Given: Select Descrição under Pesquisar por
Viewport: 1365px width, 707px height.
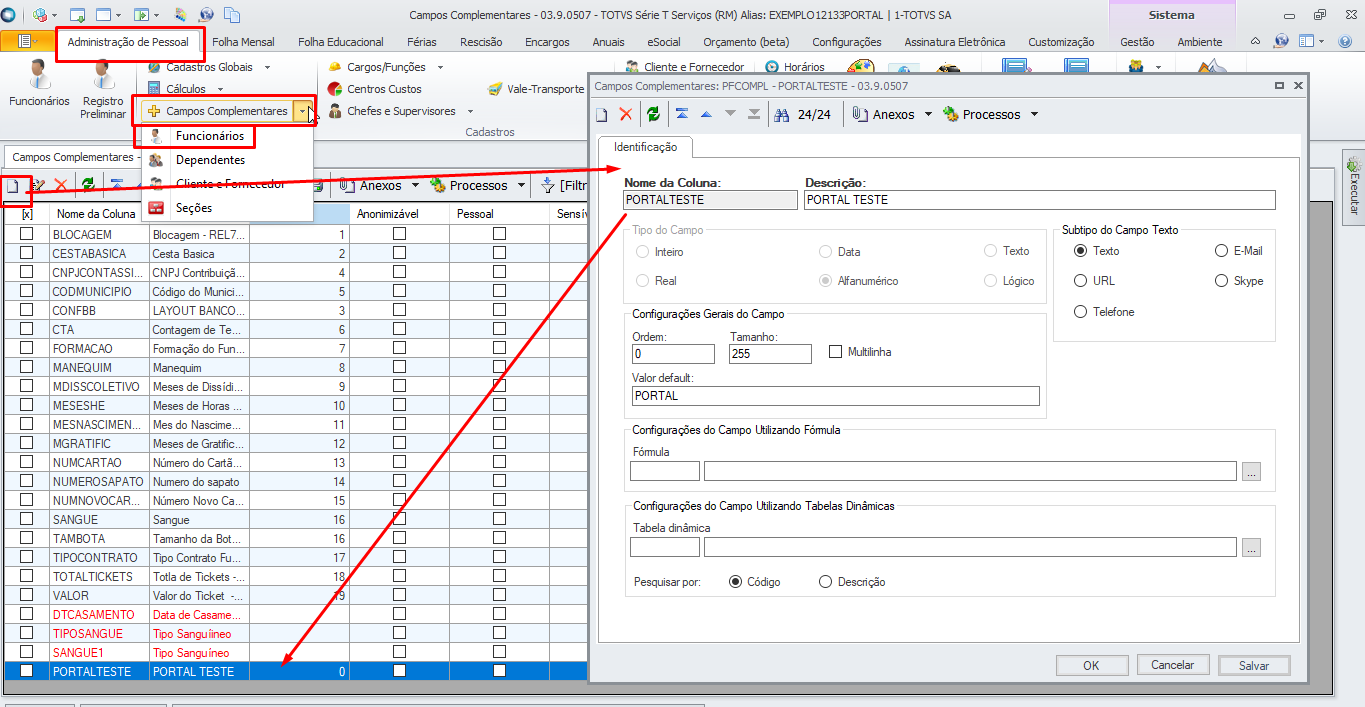Looking at the screenshot, I should [825, 582].
